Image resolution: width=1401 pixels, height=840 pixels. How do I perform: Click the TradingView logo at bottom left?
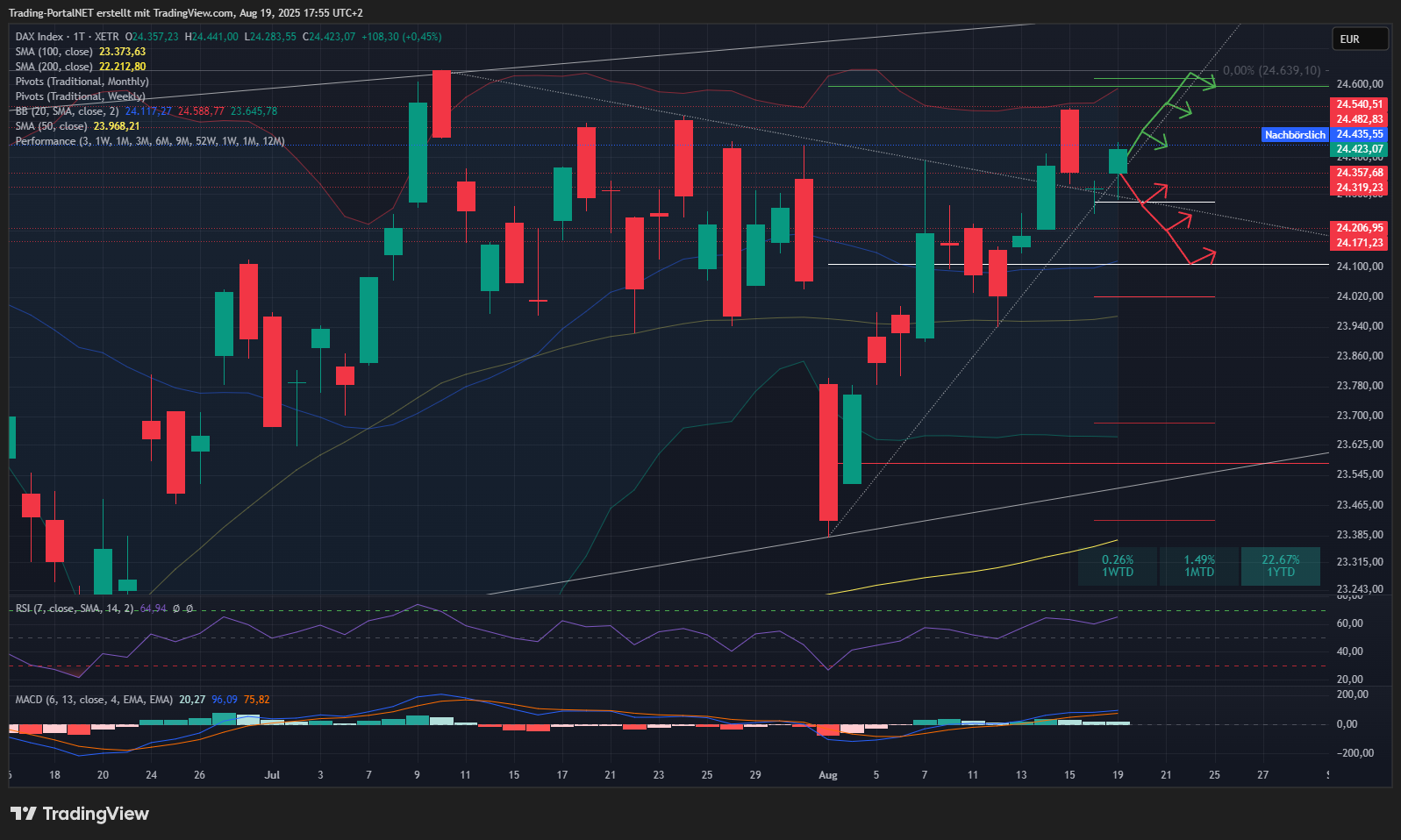click(x=80, y=814)
